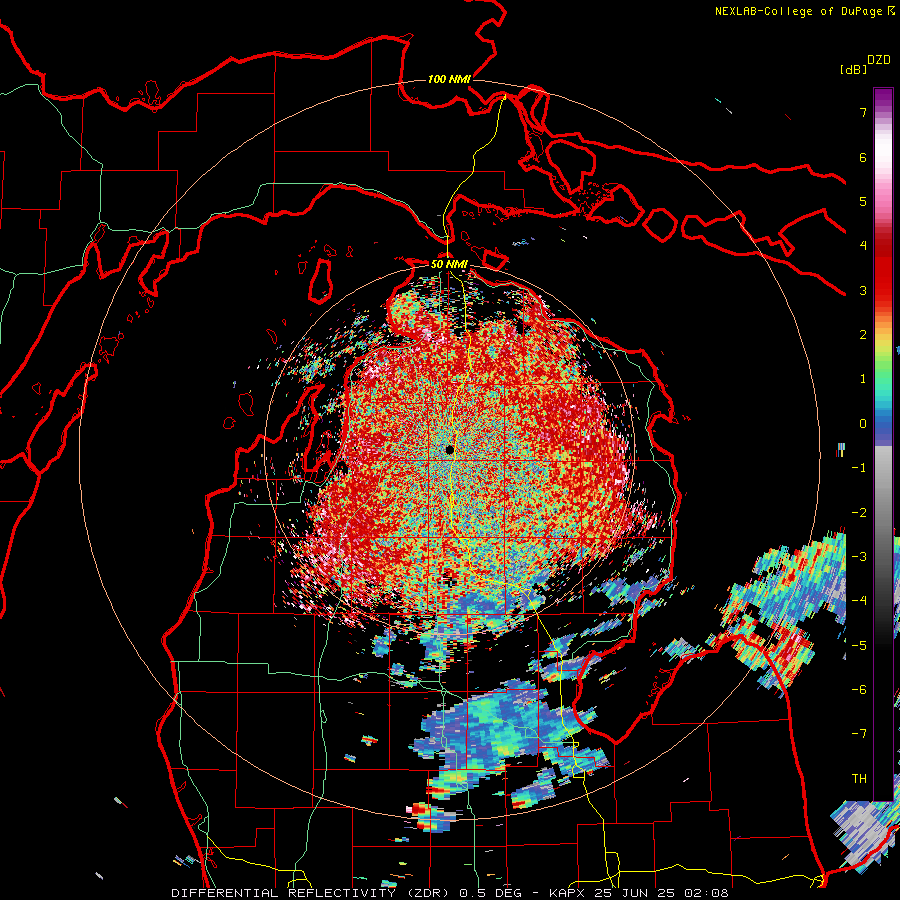This screenshot has width=900, height=900.
Task: Click the 100 NMI range ring label
Action: point(449,79)
